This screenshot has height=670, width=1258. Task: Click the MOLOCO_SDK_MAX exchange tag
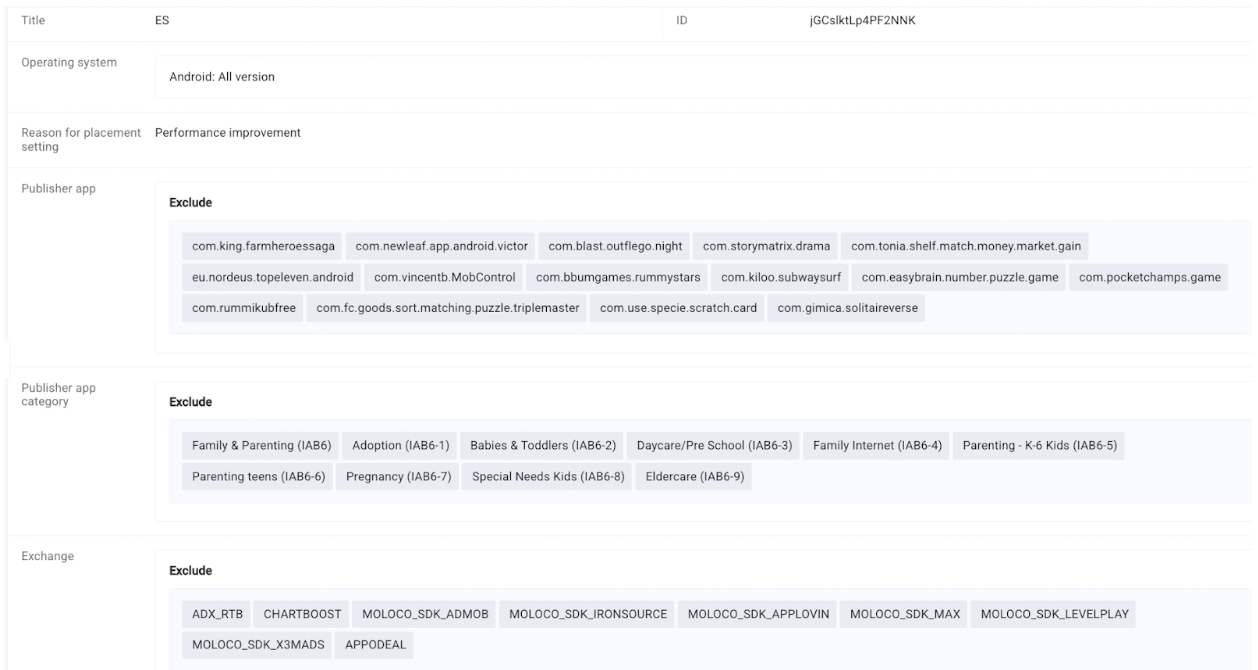(x=905, y=613)
